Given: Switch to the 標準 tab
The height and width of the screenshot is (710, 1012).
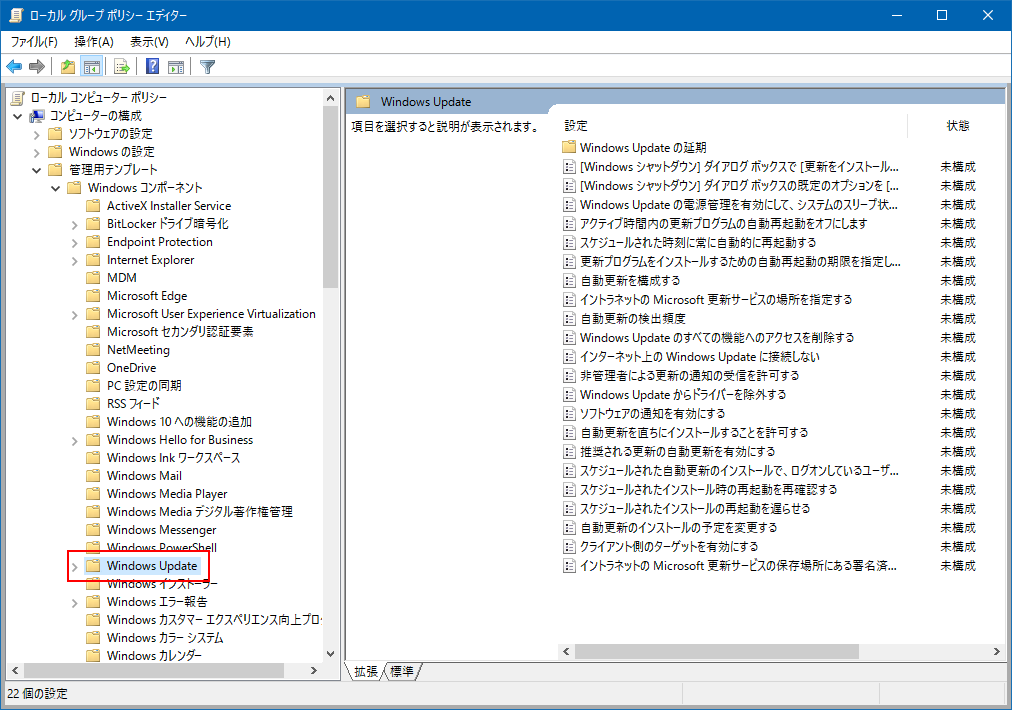Looking at the screenshot, I should (x=401, y=671).
